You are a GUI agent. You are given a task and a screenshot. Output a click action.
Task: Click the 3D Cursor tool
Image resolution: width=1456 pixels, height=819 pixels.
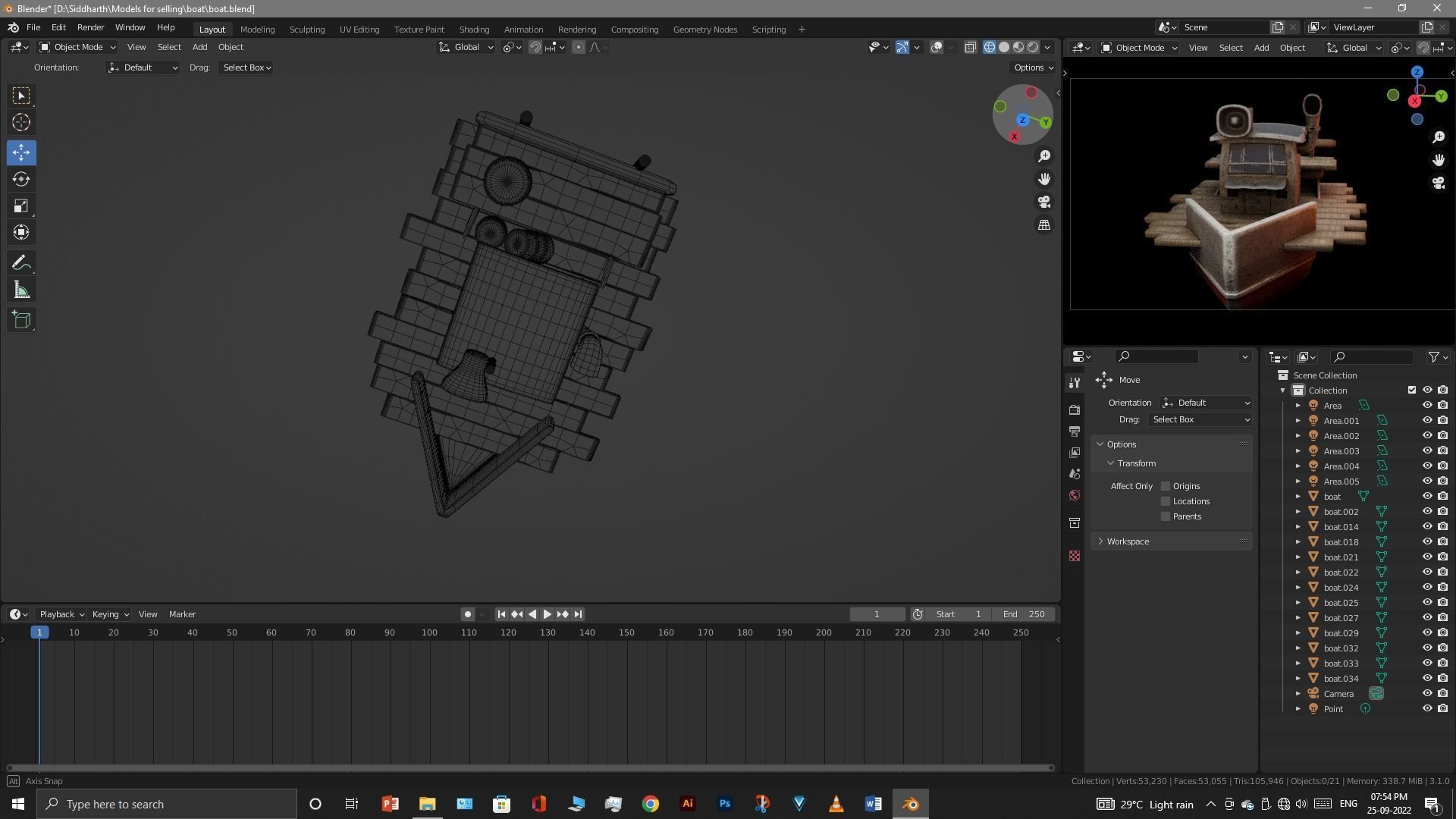point(21,122)
